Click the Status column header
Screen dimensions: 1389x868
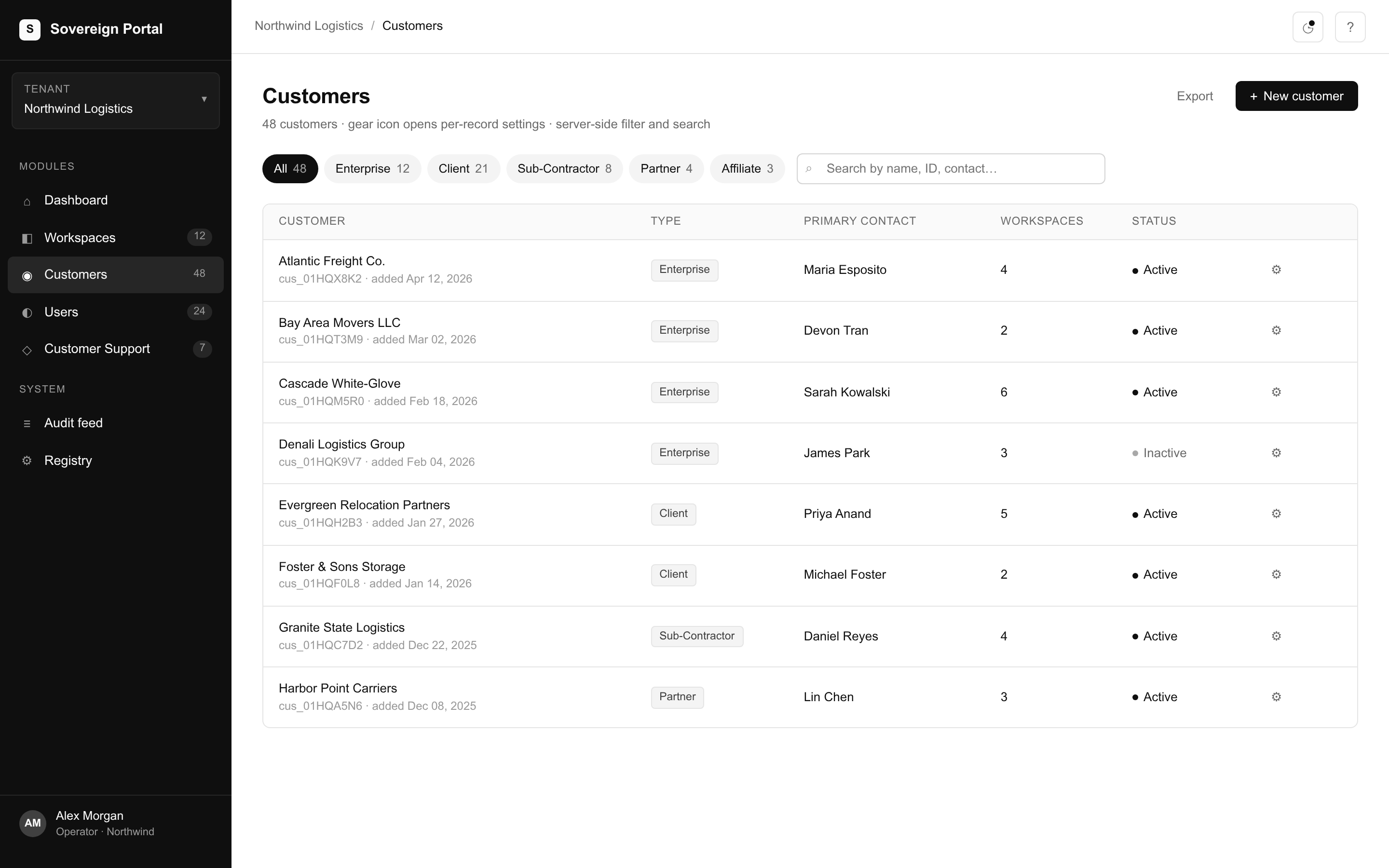(1154, 221)
